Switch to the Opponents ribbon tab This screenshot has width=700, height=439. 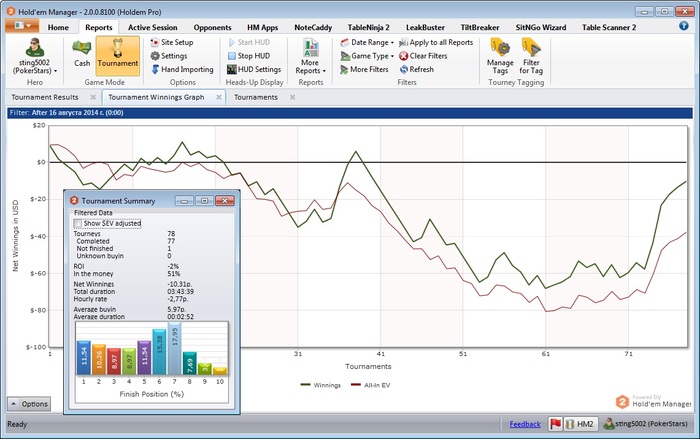coord(211,27)
